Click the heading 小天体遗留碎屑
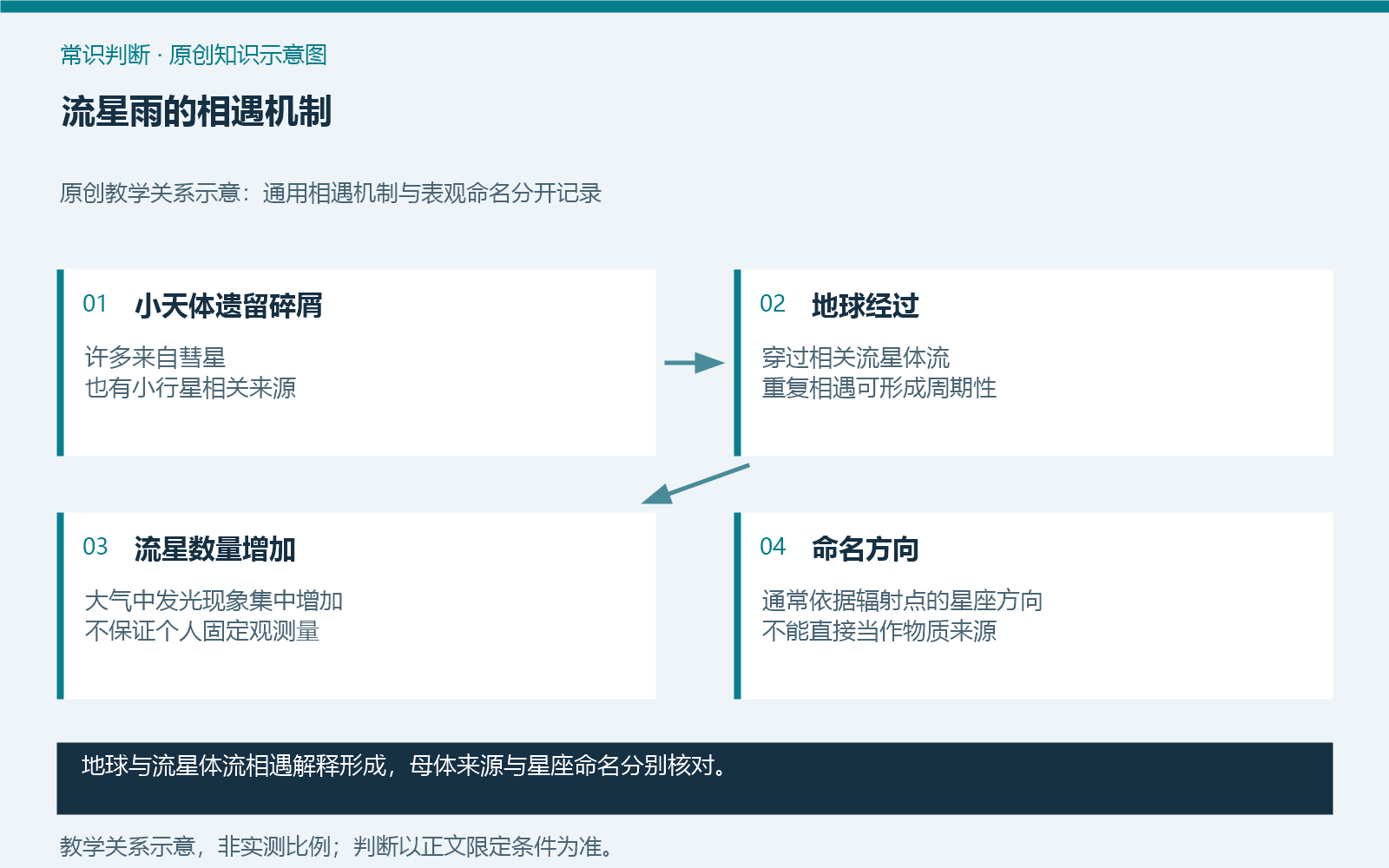 (228, 306)
